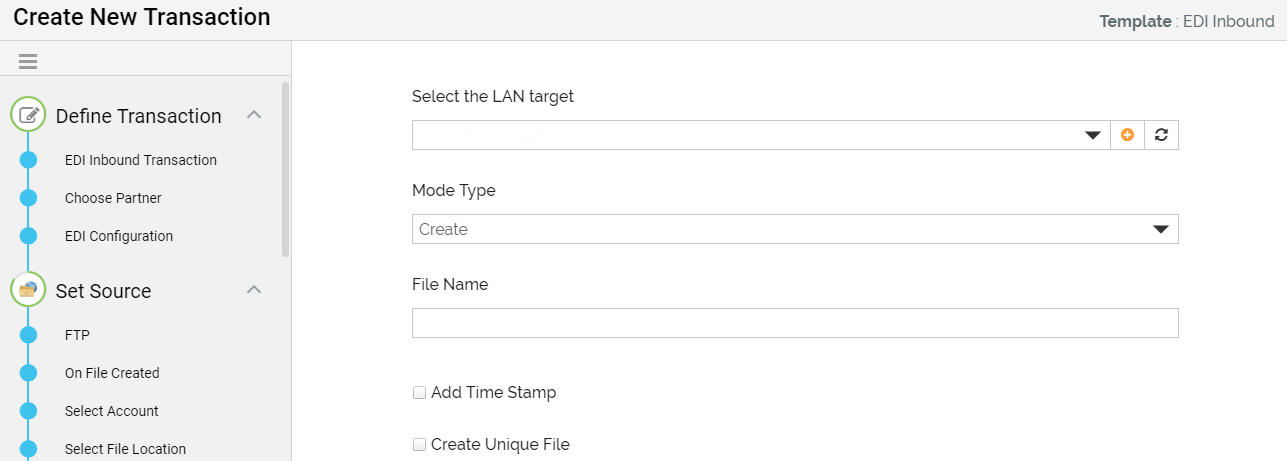The image size is (1287, 461).
Task: Click the sidebar vertical scrollbar
Action: tap(286, 170)
